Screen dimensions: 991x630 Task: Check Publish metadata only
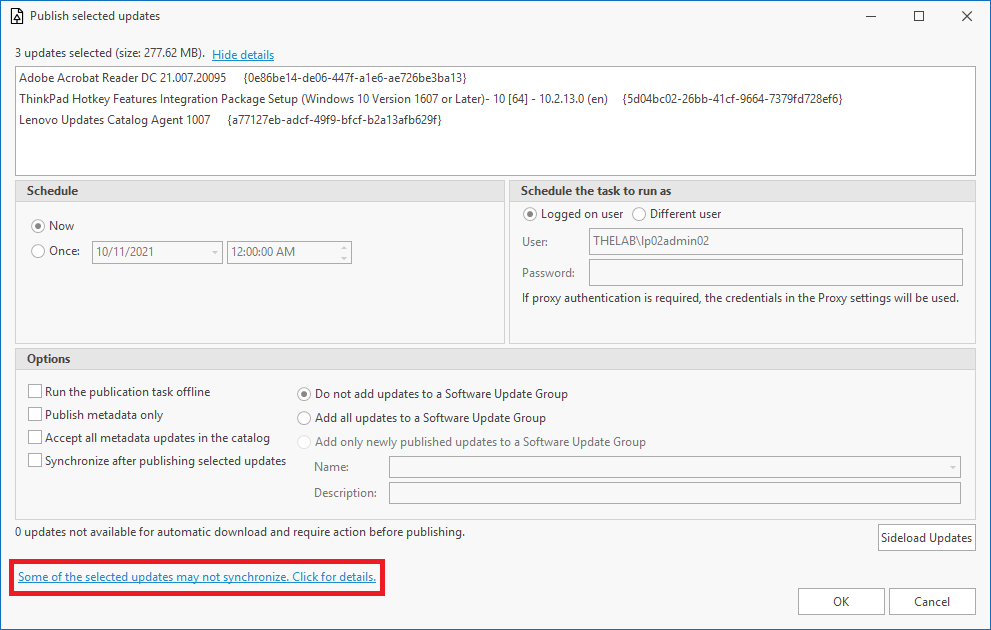click(x=35, y=415)
